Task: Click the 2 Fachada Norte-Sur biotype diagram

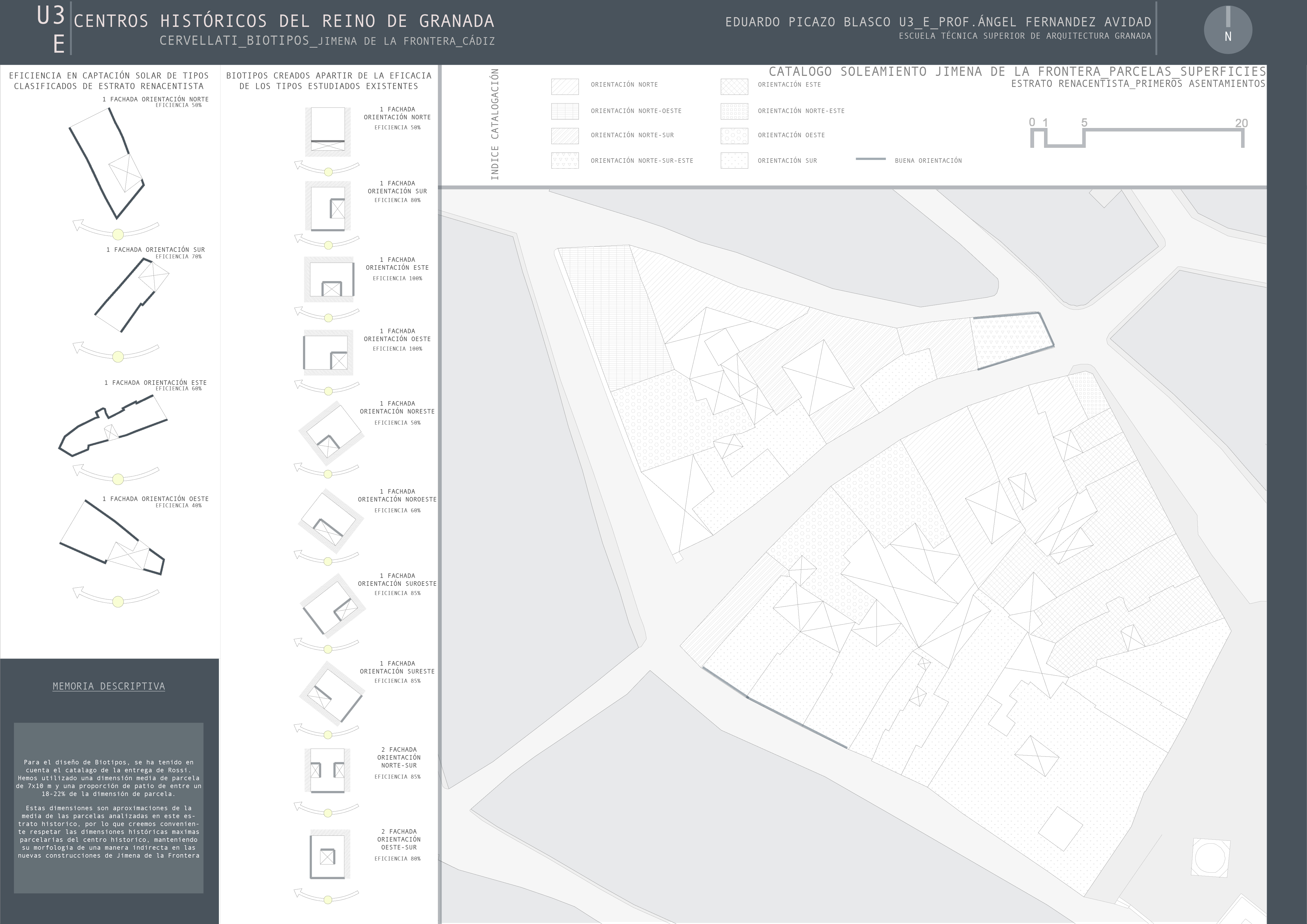Action: point(327,770)
